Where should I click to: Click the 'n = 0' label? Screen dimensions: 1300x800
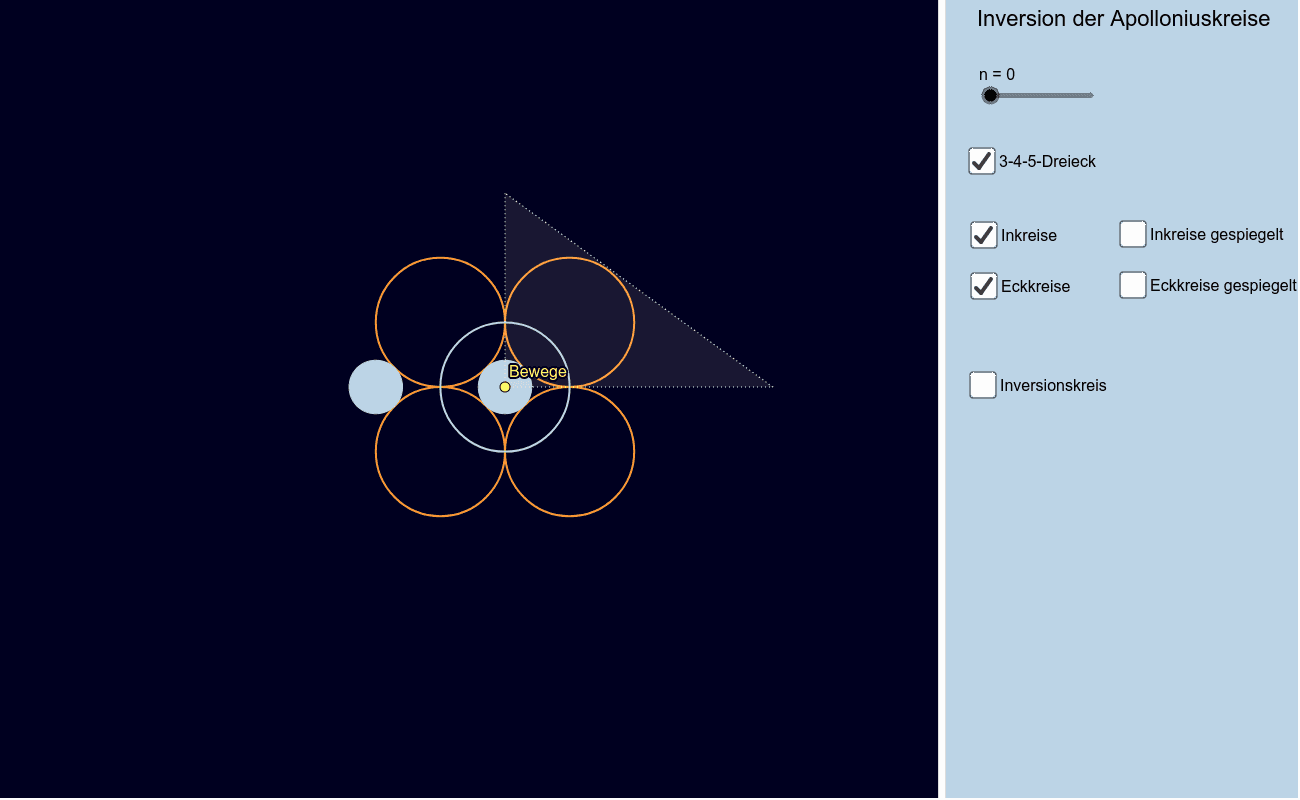tap(997, 74)
